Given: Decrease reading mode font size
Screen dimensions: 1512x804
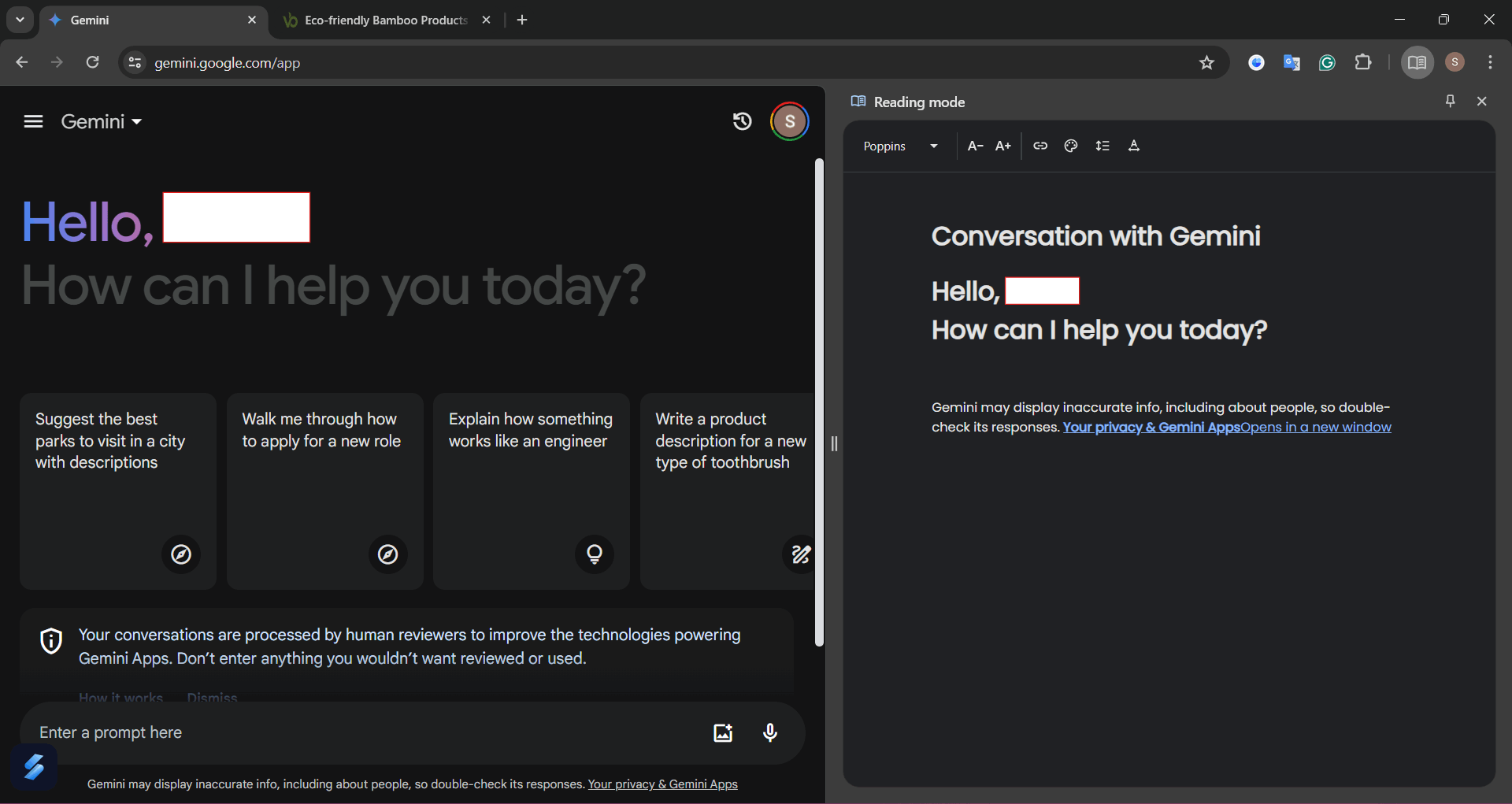Looking at the screenshot, I should point(975,146).
